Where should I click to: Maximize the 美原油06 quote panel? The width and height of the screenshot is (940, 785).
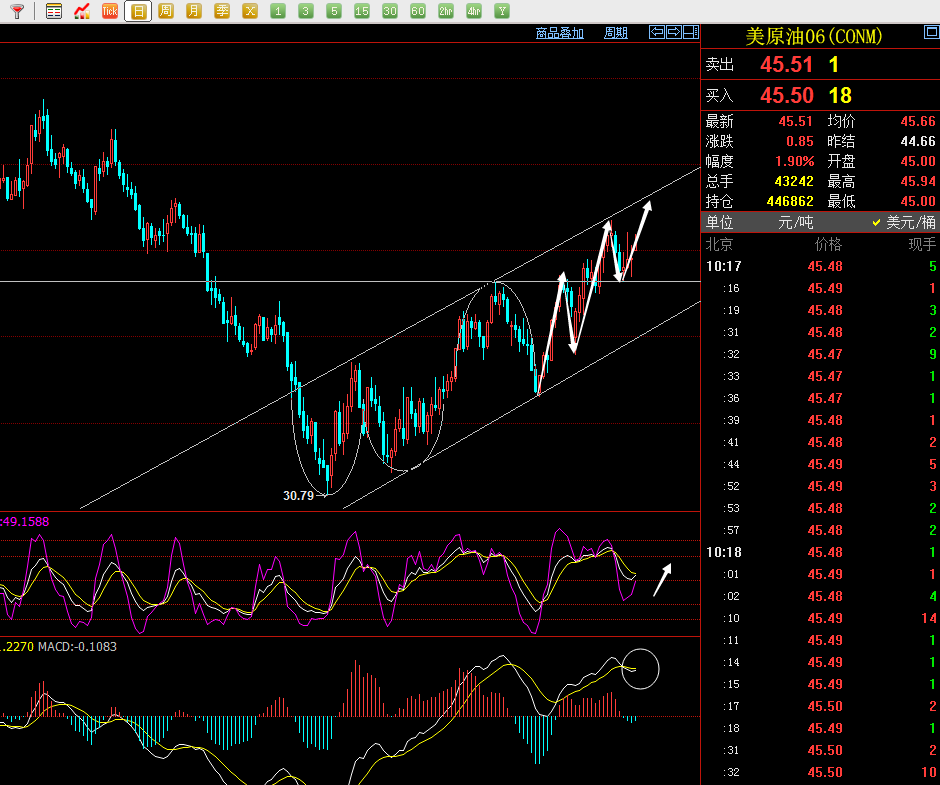(x=931, y=34)
